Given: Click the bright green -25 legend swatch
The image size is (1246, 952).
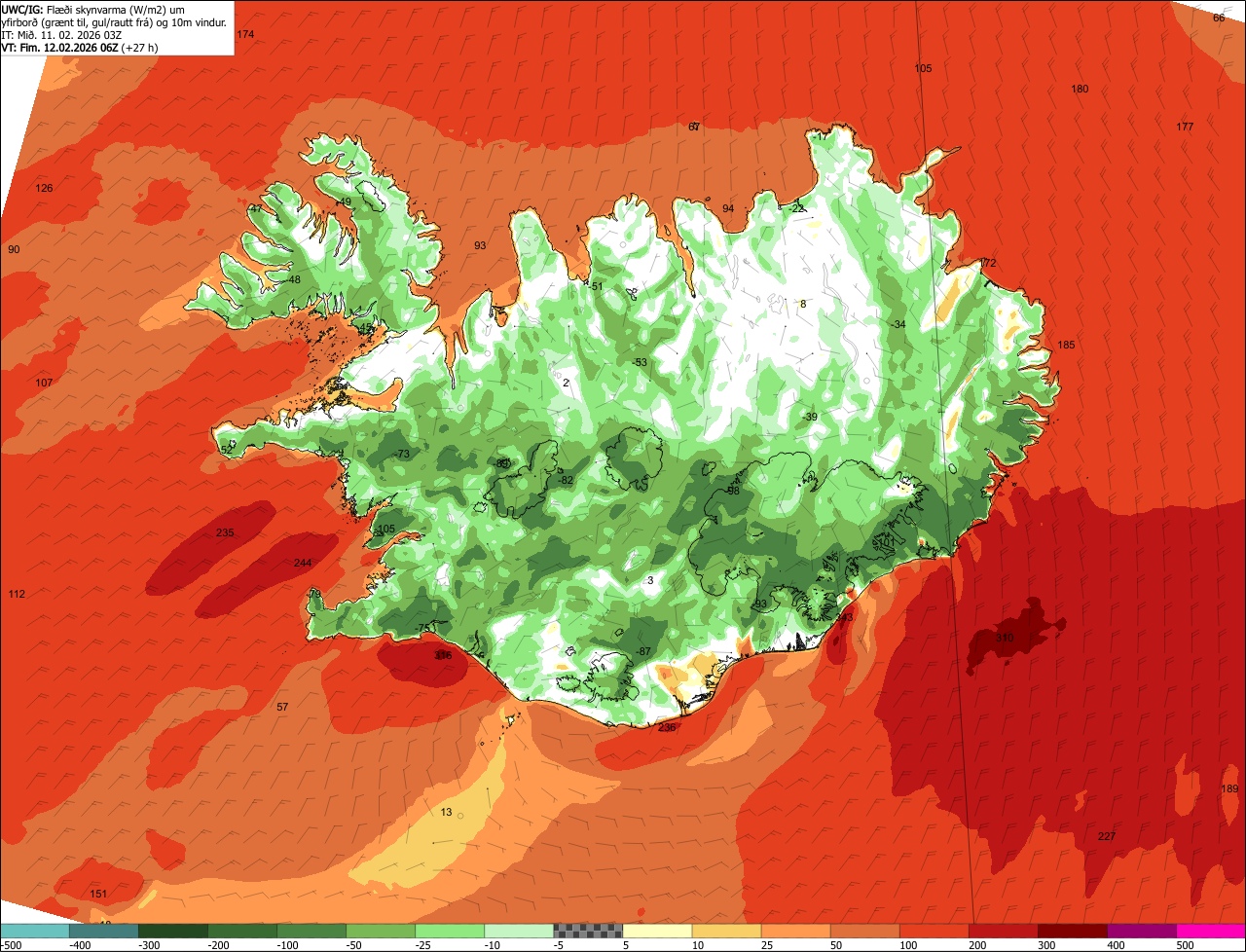Looking at the screenshot, I should pyautogui.click(x=450, y=931).
